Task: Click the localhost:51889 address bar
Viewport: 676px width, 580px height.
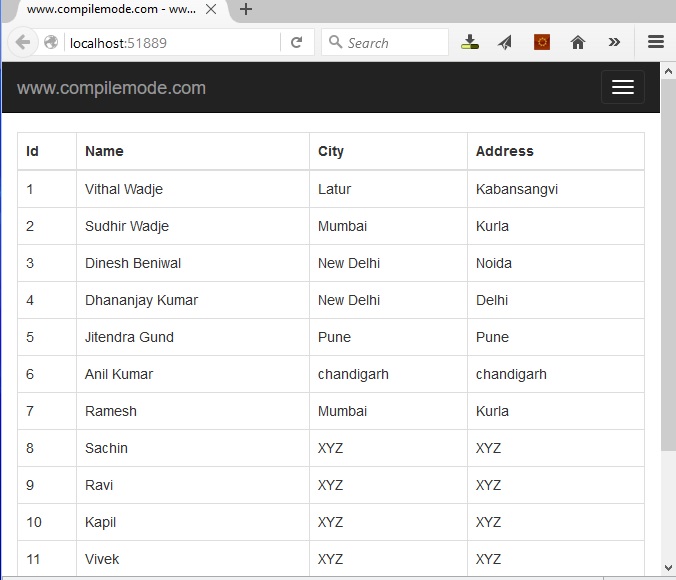Action: tap(170, 43)
